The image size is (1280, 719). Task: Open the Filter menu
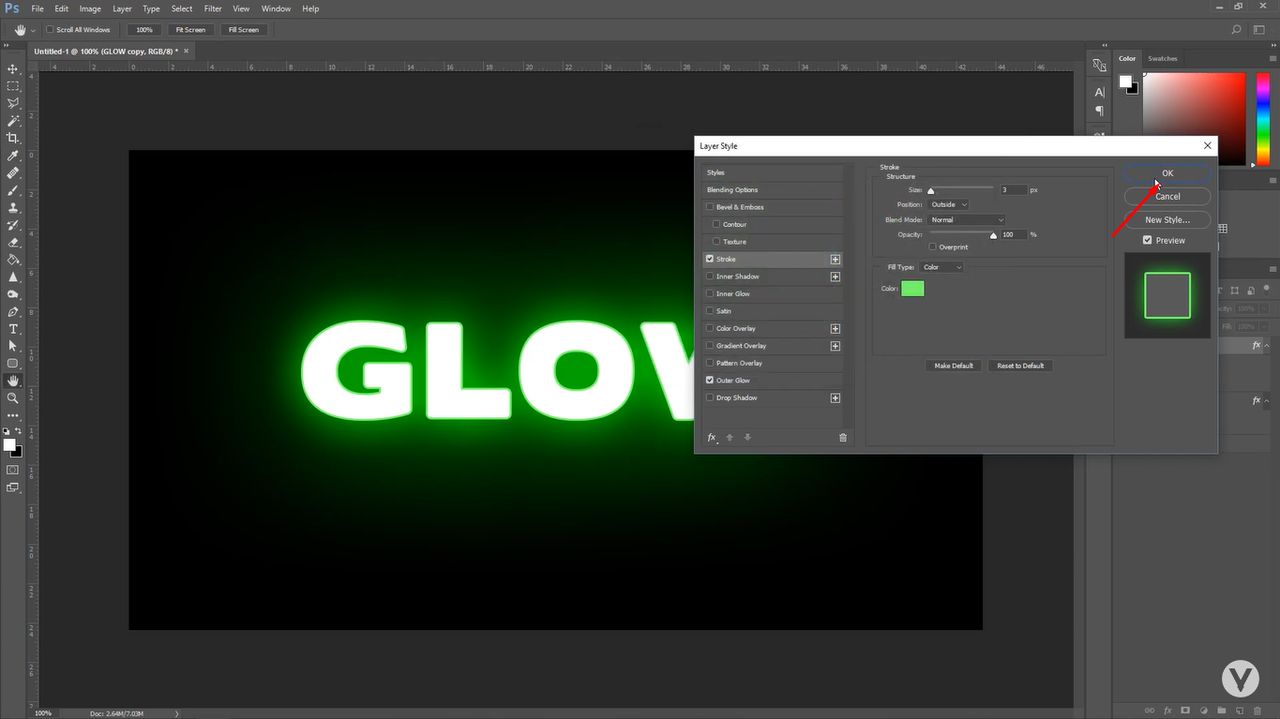213,8
